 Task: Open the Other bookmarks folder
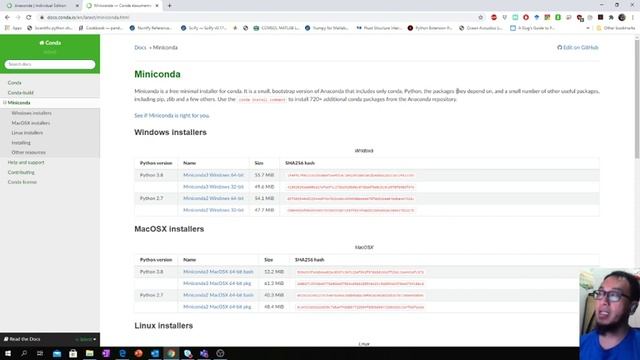click(x=616, y=28)
